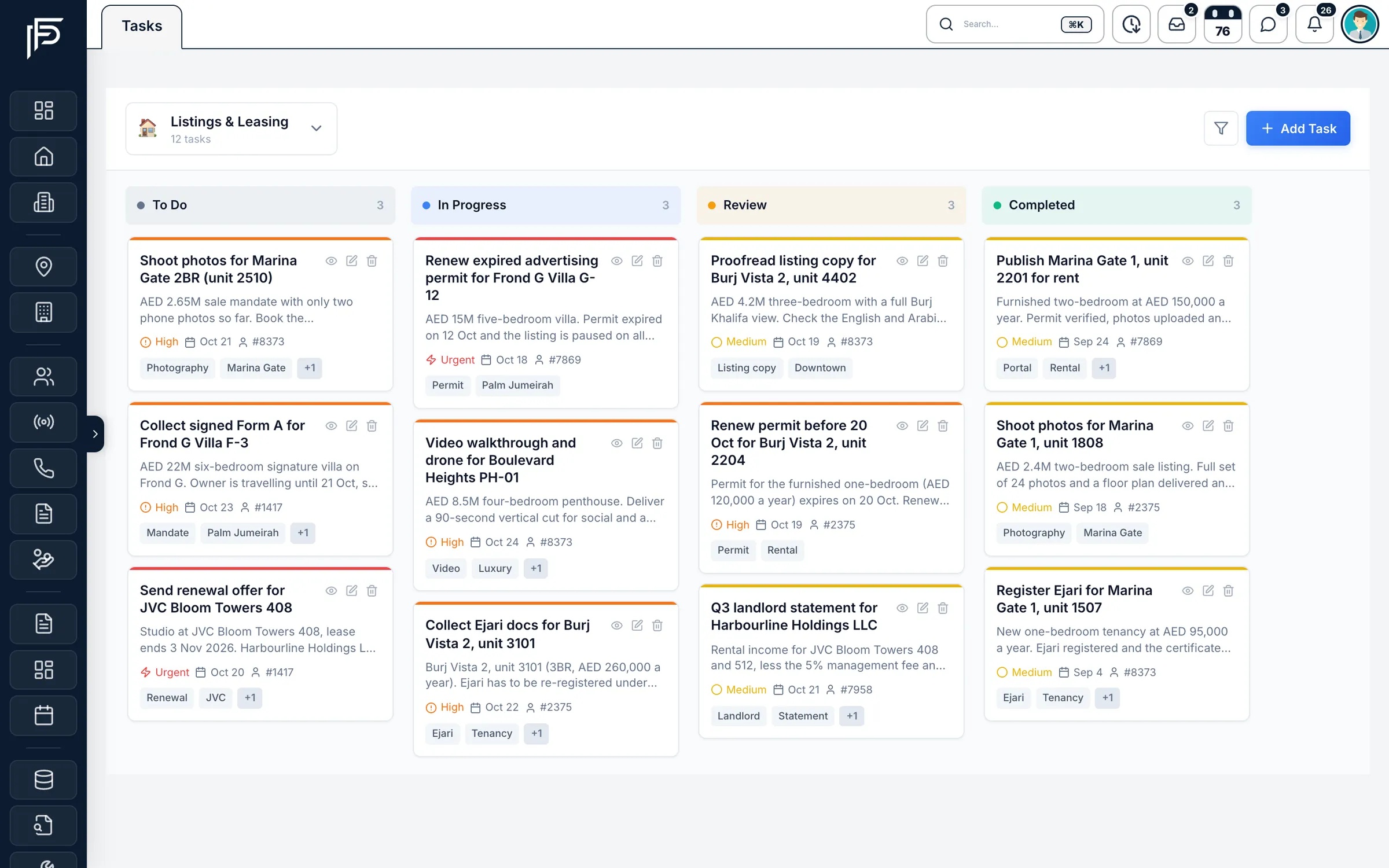This screenshot has width=1389, height=868.
Task: Open the user profile avatar
Action: [1360, 24]
